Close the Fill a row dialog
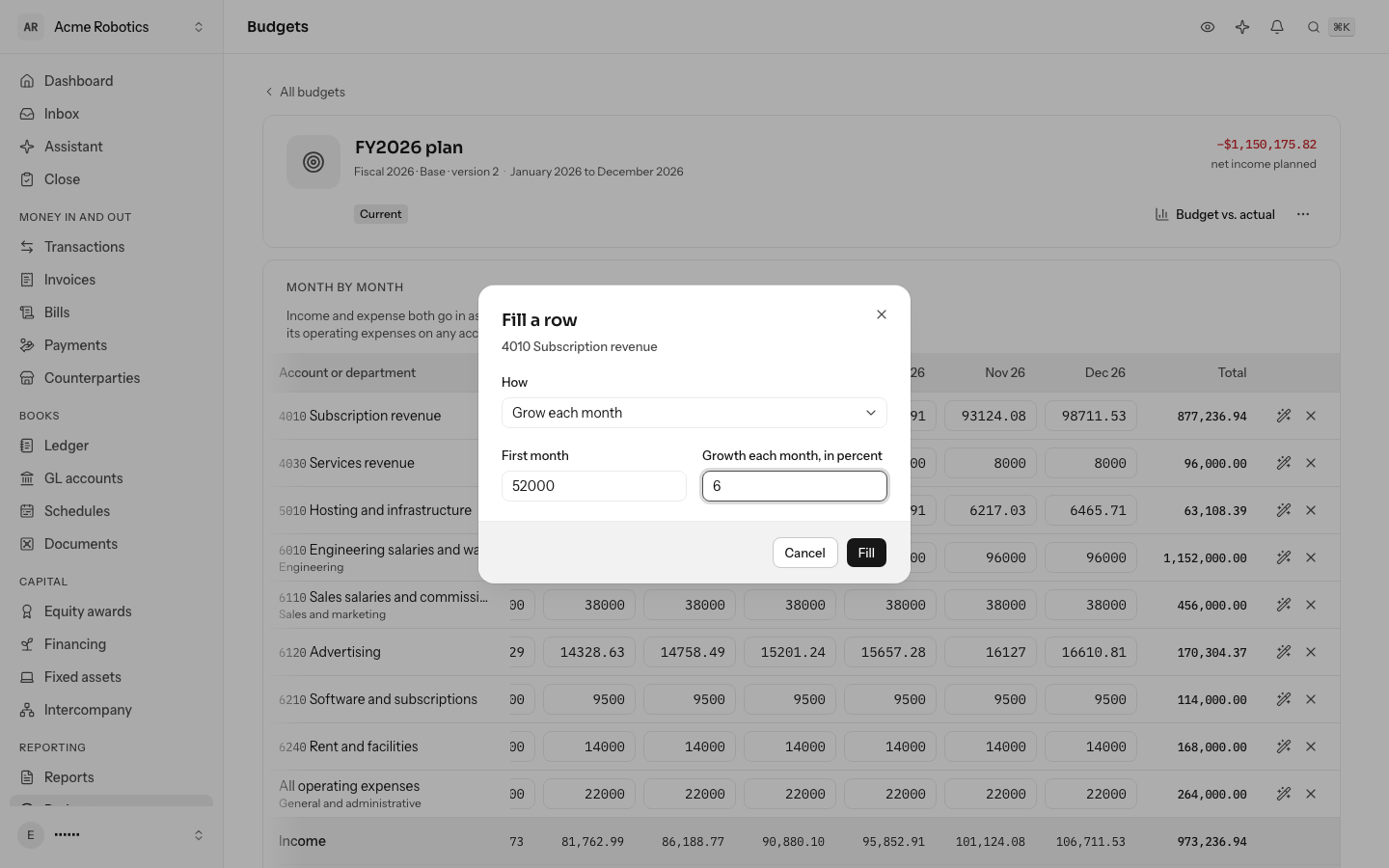Viewport: 1389px width, 868px height. point(882,314)
